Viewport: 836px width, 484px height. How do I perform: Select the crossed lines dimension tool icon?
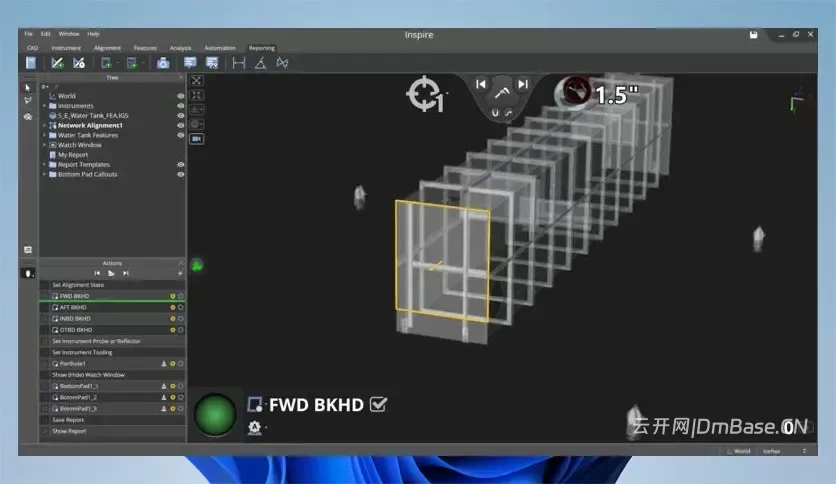pos(282,63)
